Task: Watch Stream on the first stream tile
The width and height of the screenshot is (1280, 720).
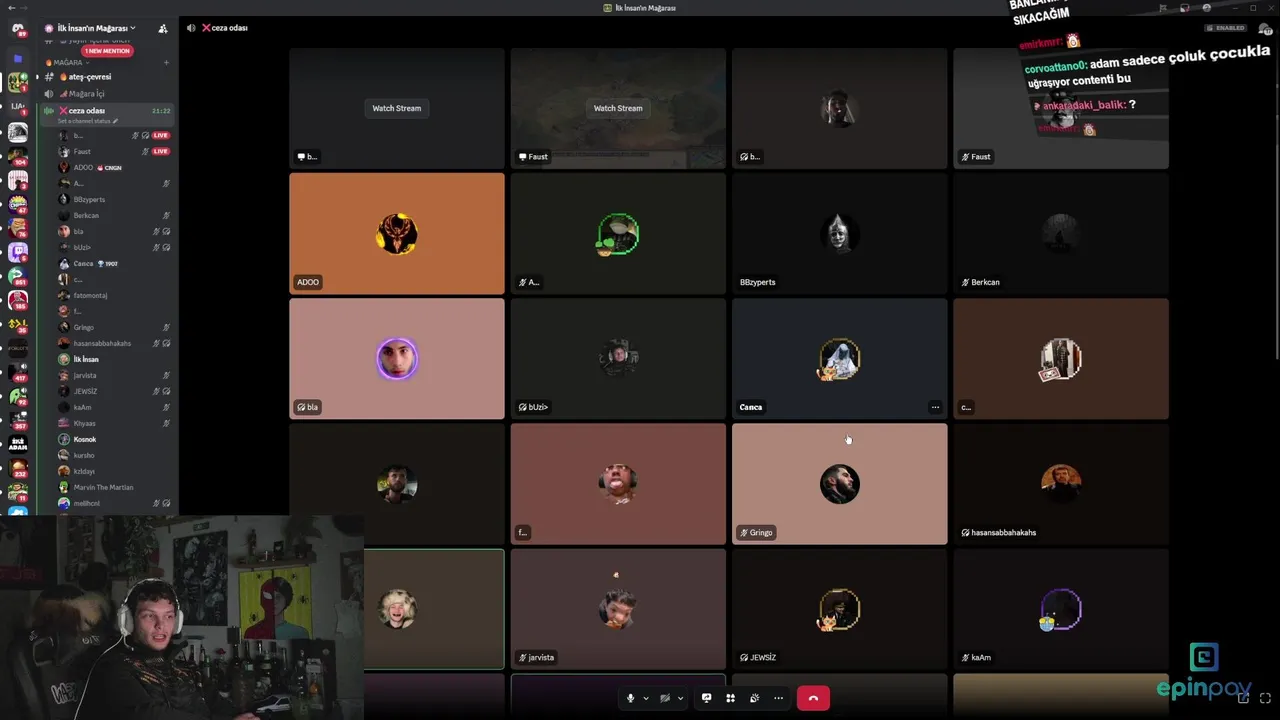Action: click(x=397, y=108)
